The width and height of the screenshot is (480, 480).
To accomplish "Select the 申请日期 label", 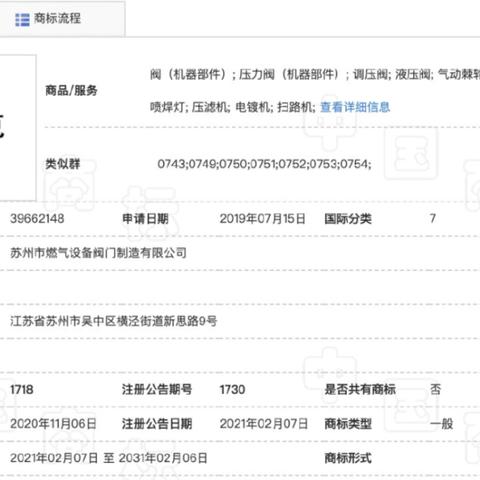I will tap(145, 219).
